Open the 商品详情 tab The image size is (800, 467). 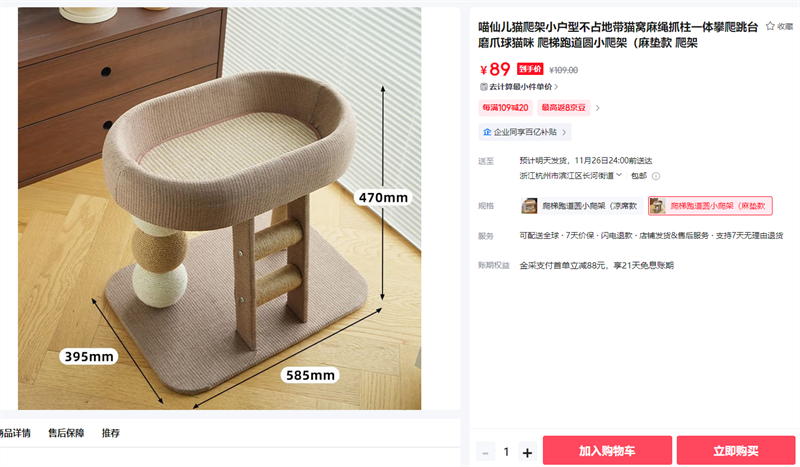click(x=15, y=433)
